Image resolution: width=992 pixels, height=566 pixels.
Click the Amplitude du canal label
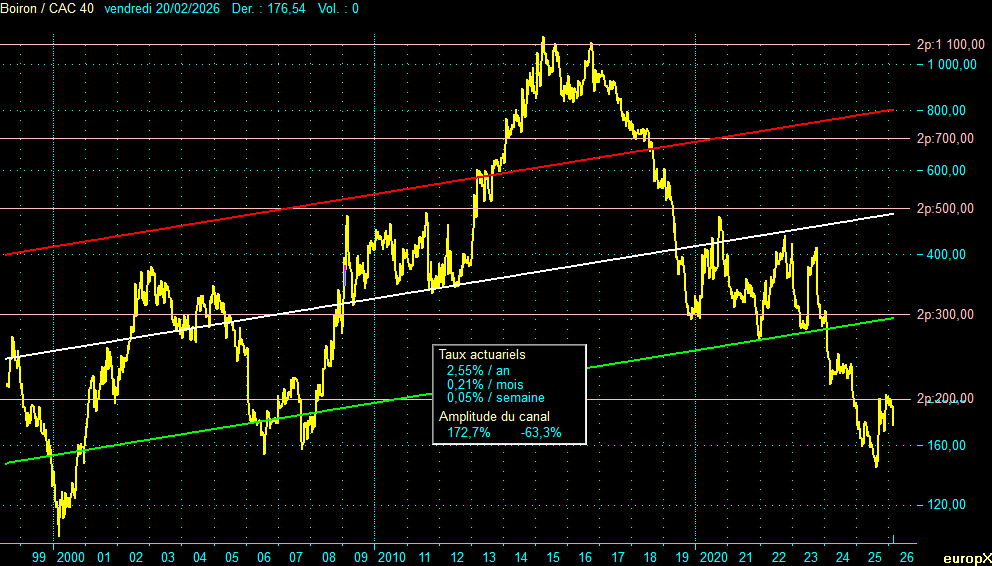[494, 417]
